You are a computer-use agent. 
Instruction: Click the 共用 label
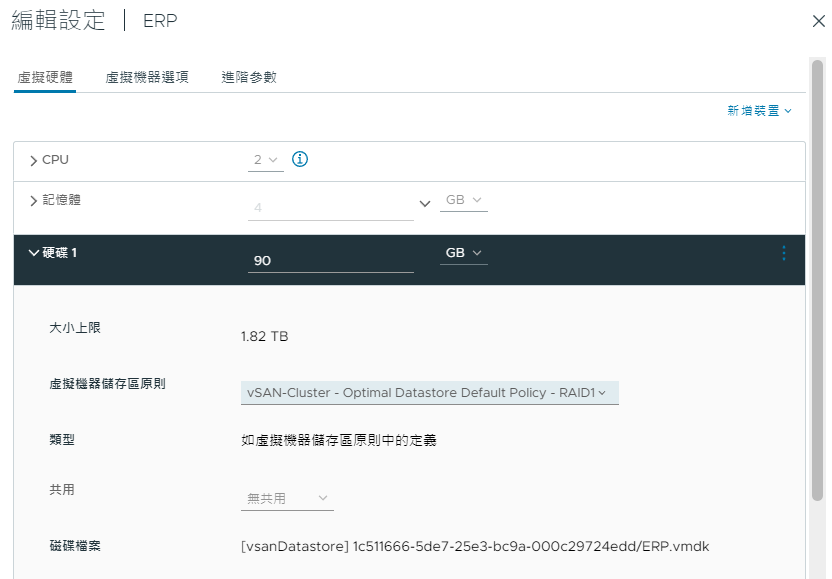(x=62, y=489)
